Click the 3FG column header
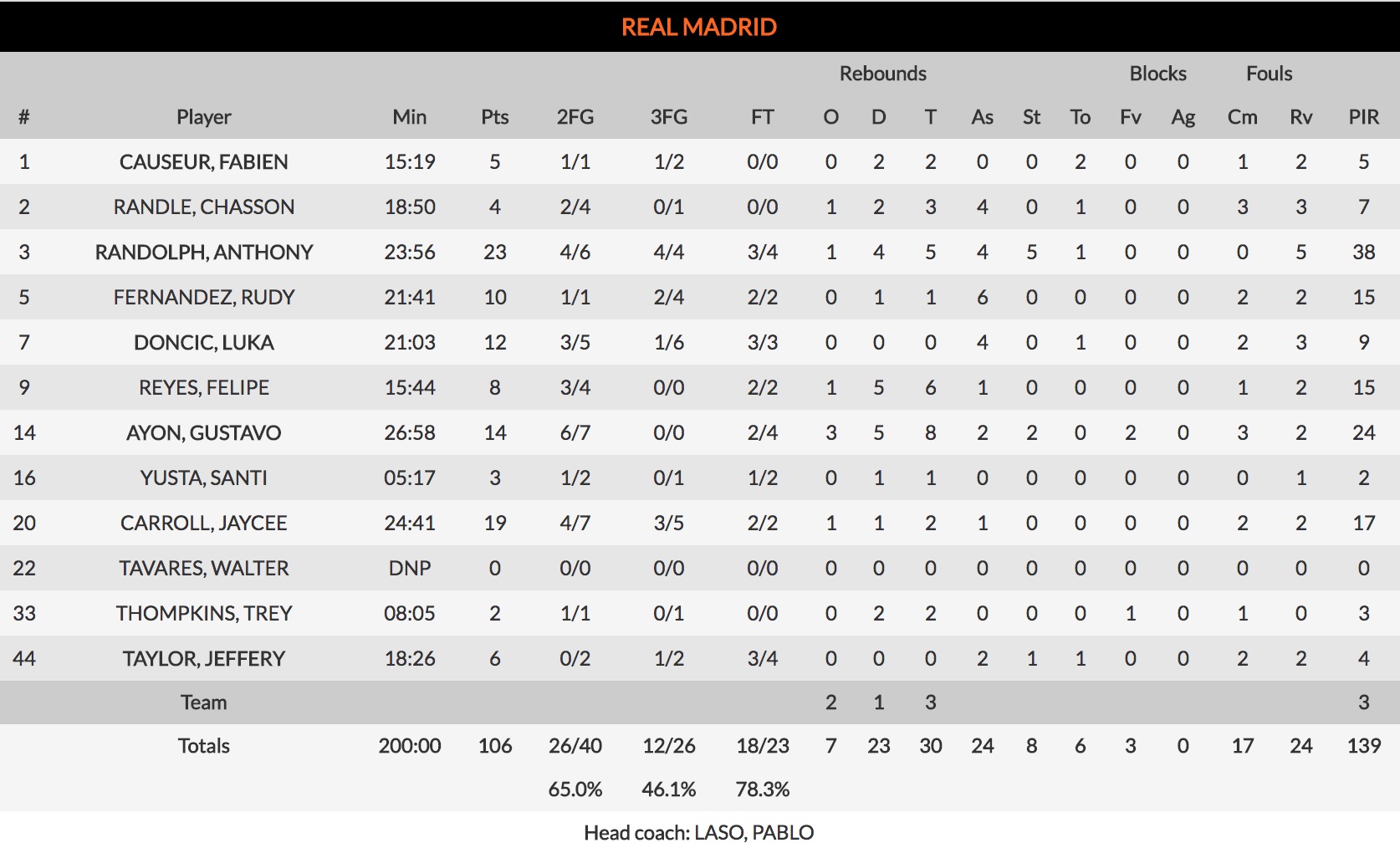 [668, 117]
